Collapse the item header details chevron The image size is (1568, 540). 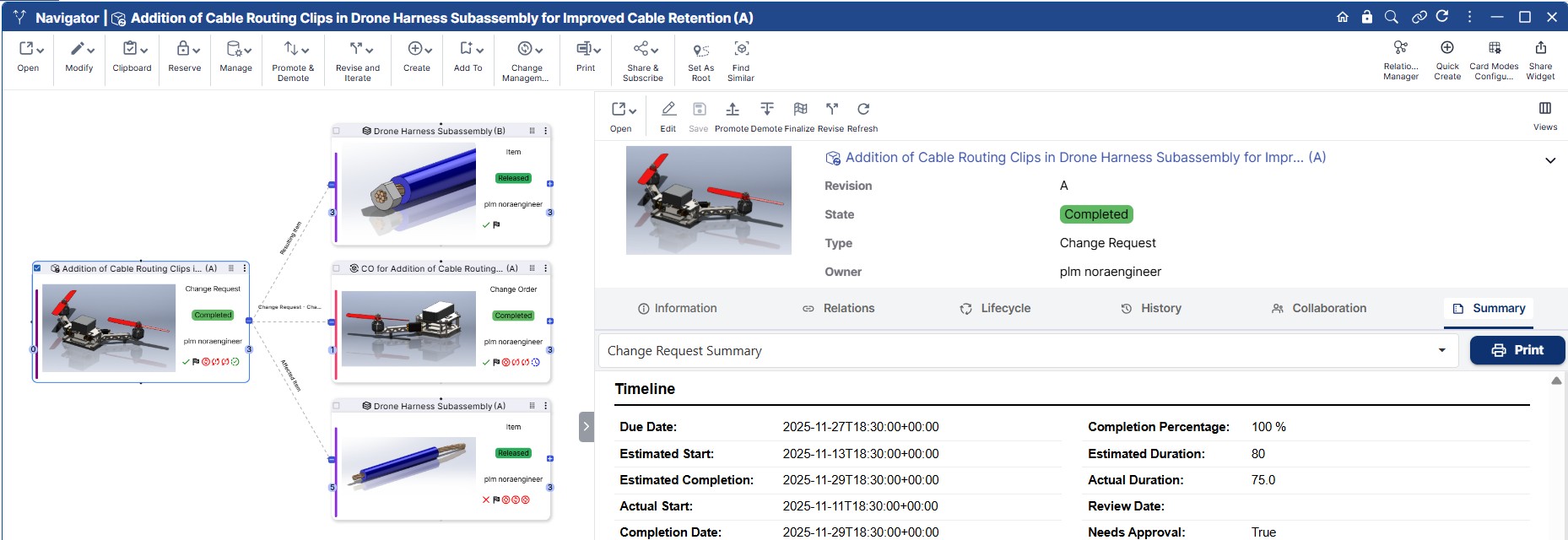[x=1549, y=160]
